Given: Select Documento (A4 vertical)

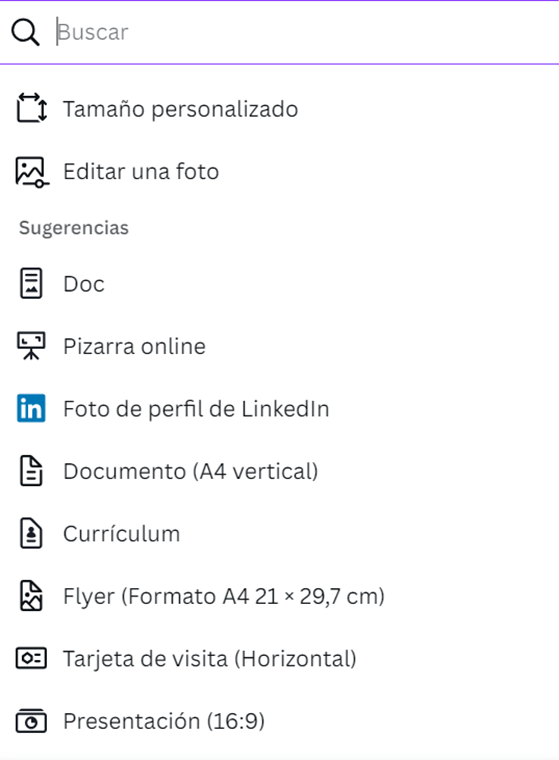Looking at the screenshot, I should pos(279,471).
